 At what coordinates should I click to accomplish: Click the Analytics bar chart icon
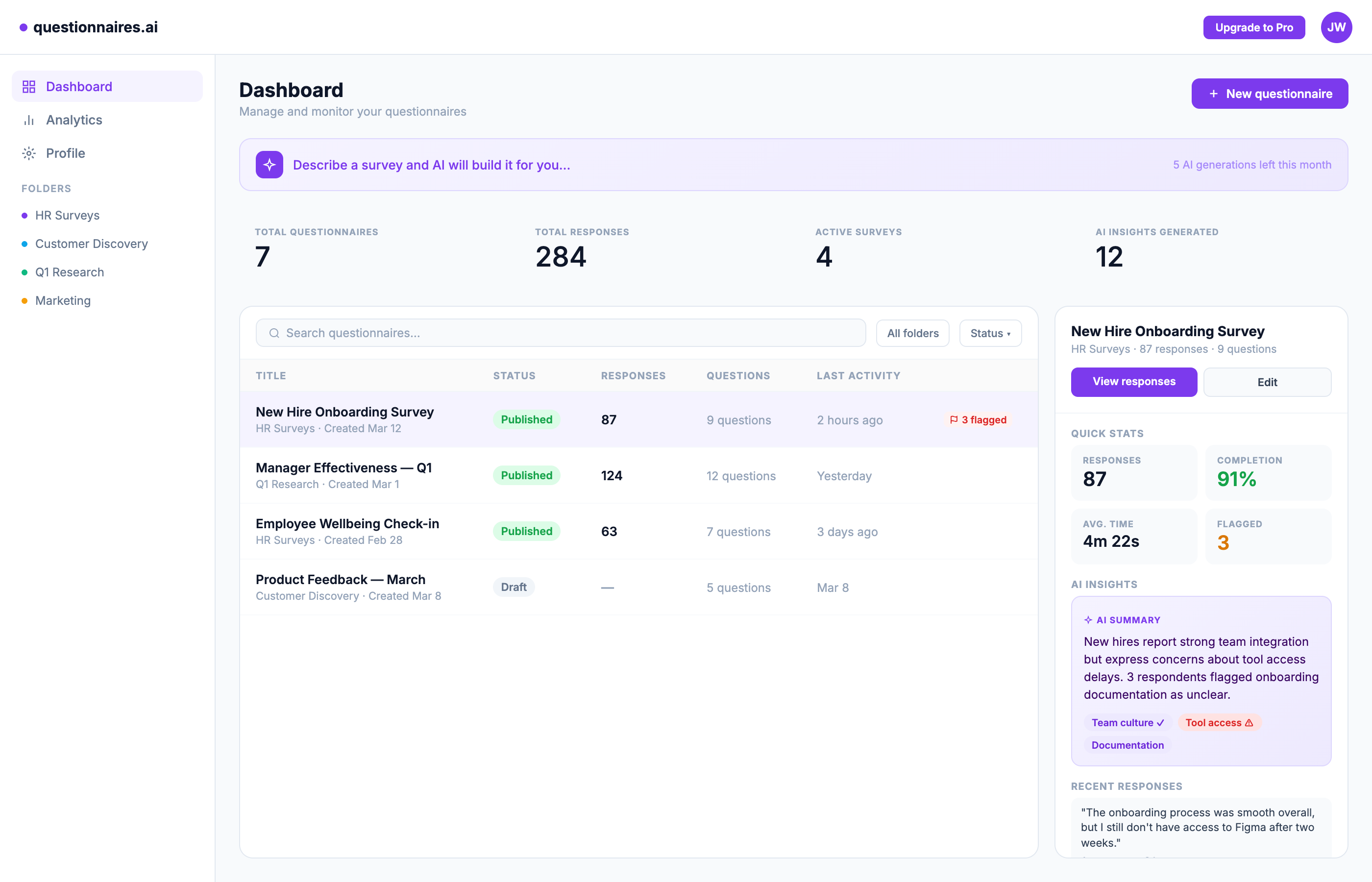click(x=28, y=120)
